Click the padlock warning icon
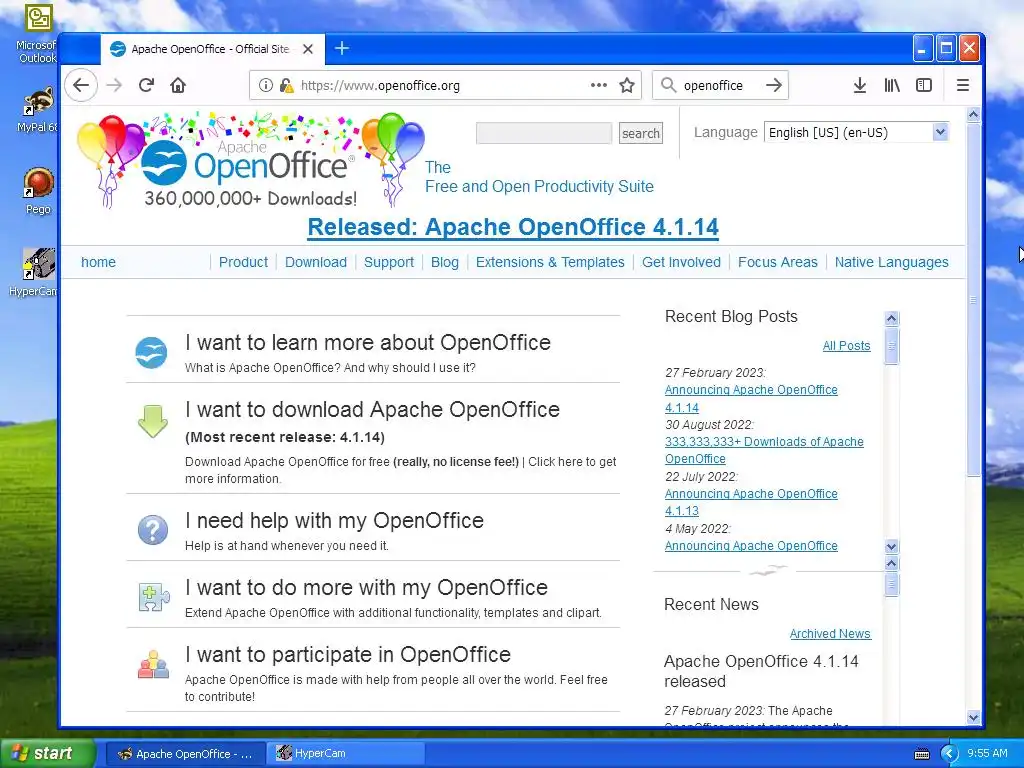The height and width of the screenshot is (768, 1024). [285, 85]
